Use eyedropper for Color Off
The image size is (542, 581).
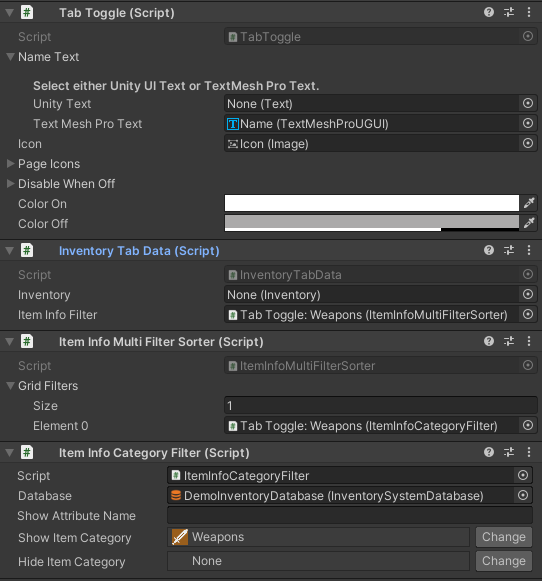529,223
